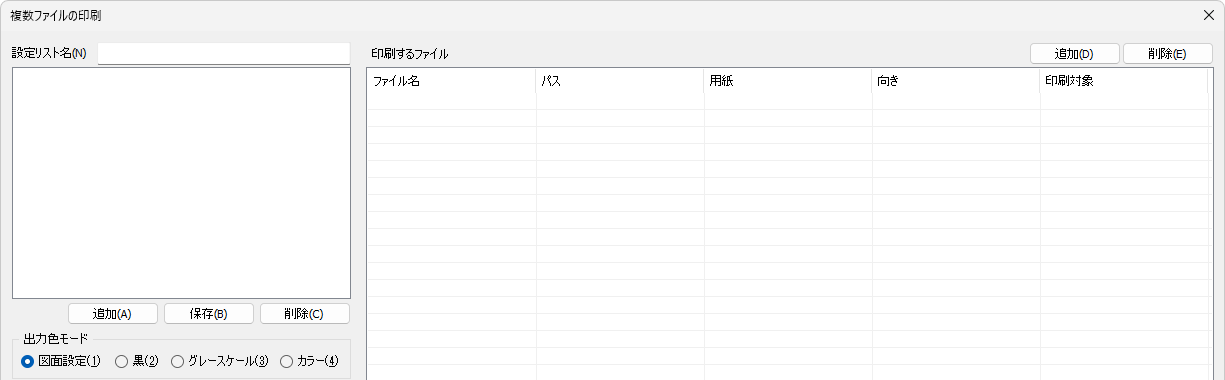The width and height of the screenshot is (1225, 380).
Task: Click 追加(A) button under settings list
Action: point(113,314)
